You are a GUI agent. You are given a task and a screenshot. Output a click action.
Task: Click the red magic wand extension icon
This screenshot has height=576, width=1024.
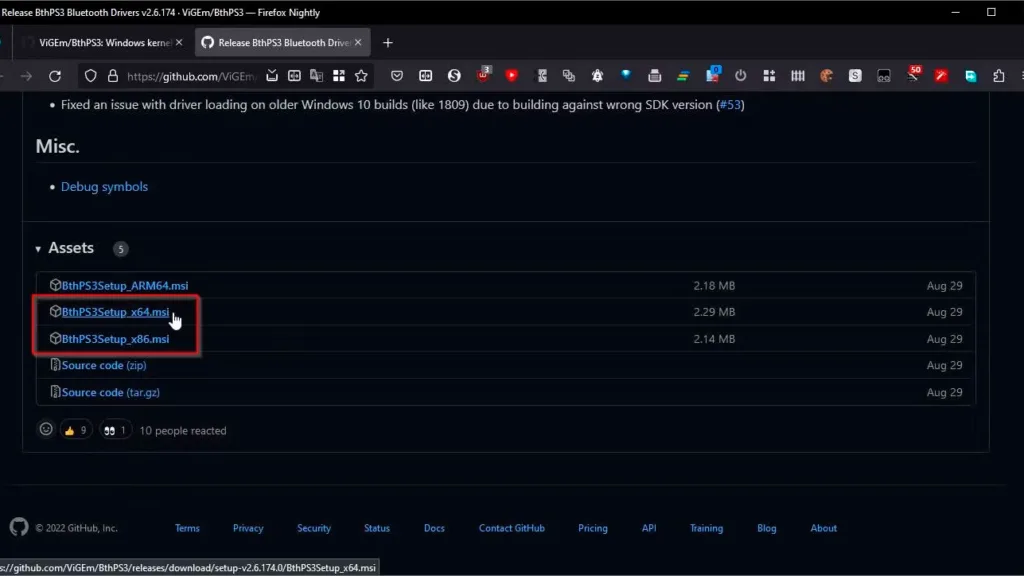(941, 76)
